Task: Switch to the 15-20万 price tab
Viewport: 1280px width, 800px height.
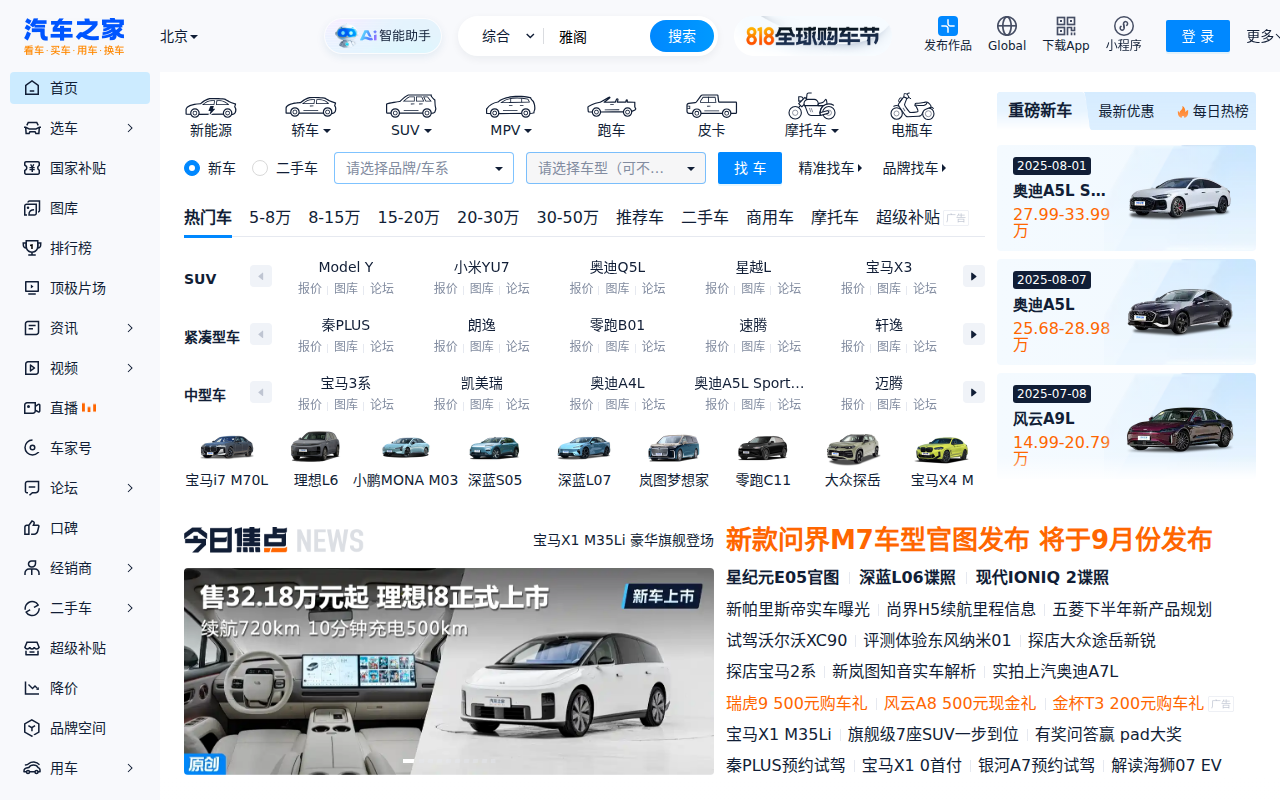Action: click(x=408, y=217)
